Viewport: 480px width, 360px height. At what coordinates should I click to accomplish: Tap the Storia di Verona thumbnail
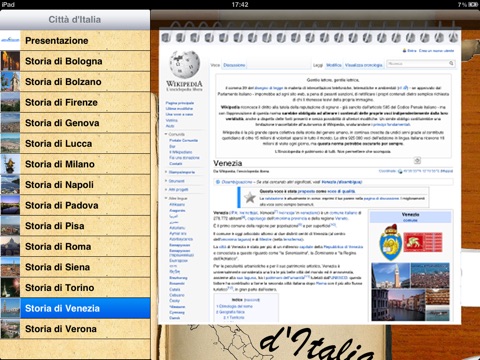[10, 329]
